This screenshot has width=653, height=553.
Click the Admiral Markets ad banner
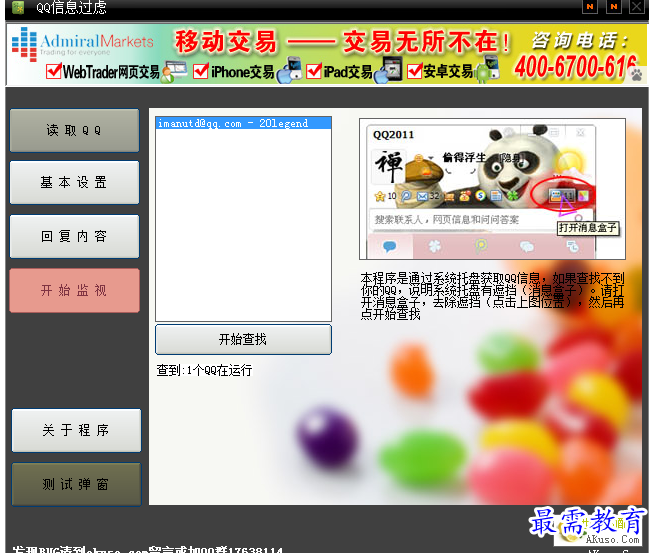pyautogui.click(x=327, y=55)
